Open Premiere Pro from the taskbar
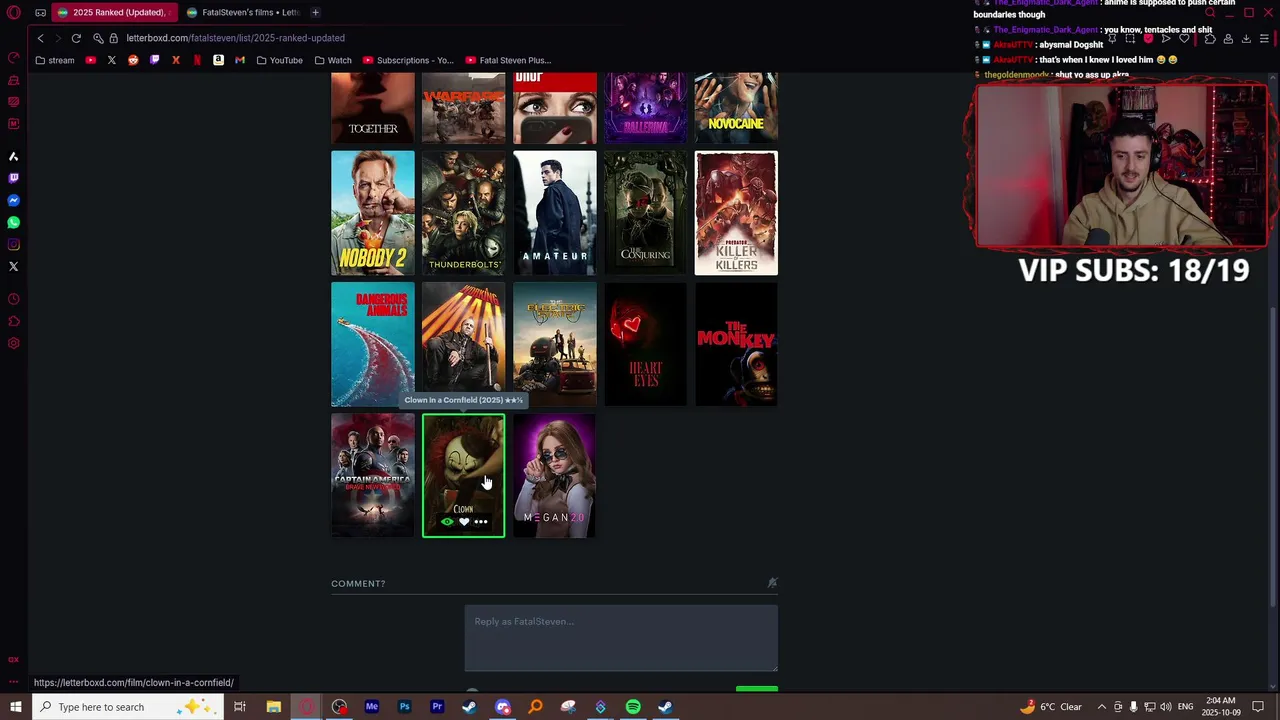Viewport: 1280px width, 720px height. click(x=437, y=707)
